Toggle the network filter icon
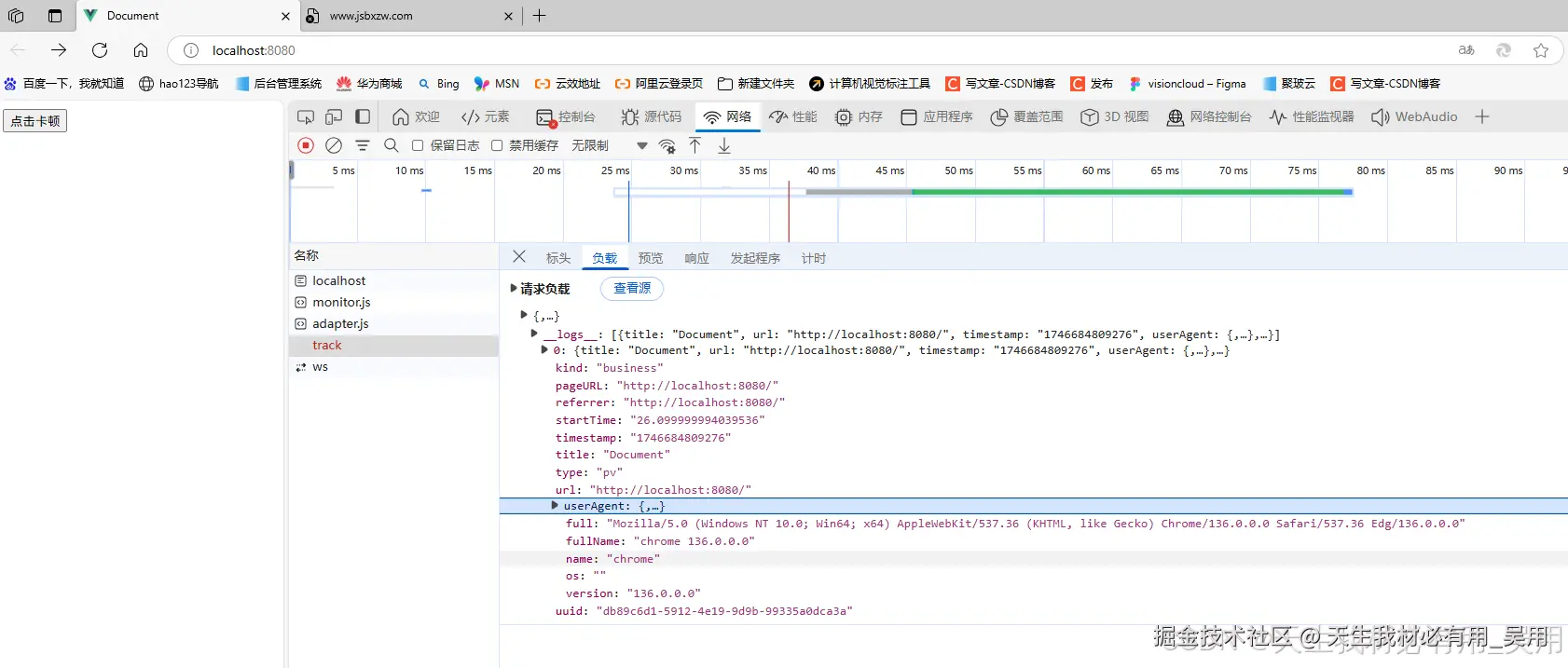This screenshot has width=1568, height=668. 363,145
